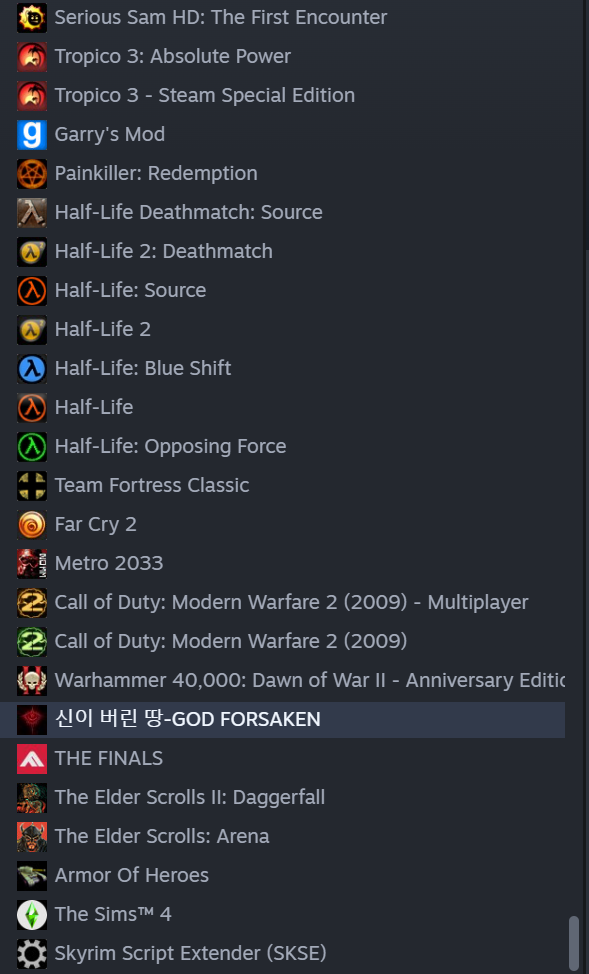
Task: Click the Serious Sam HD bomb icon
Action: 32,18
